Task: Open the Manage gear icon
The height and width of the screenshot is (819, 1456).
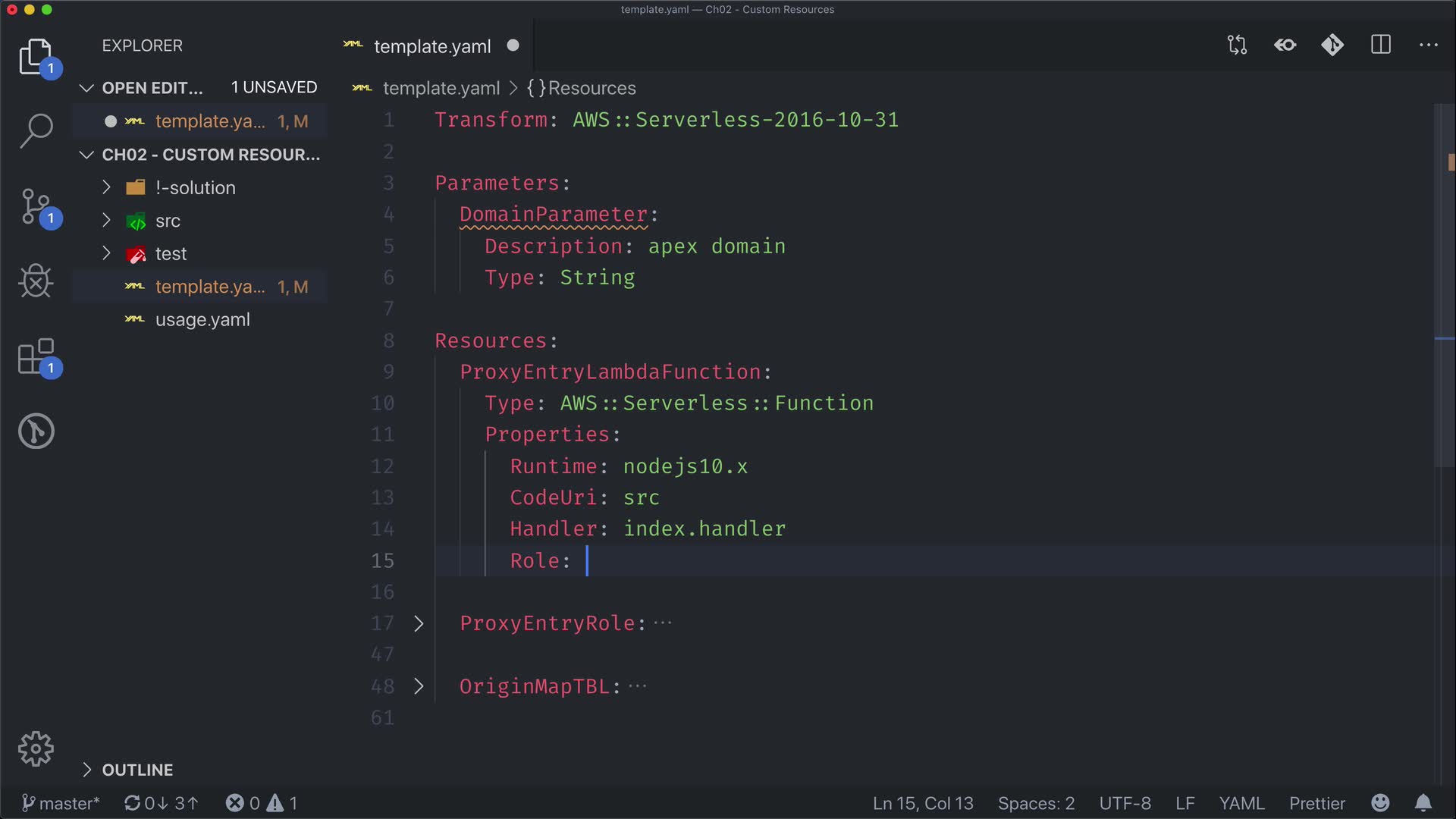Action: [36, 749]
